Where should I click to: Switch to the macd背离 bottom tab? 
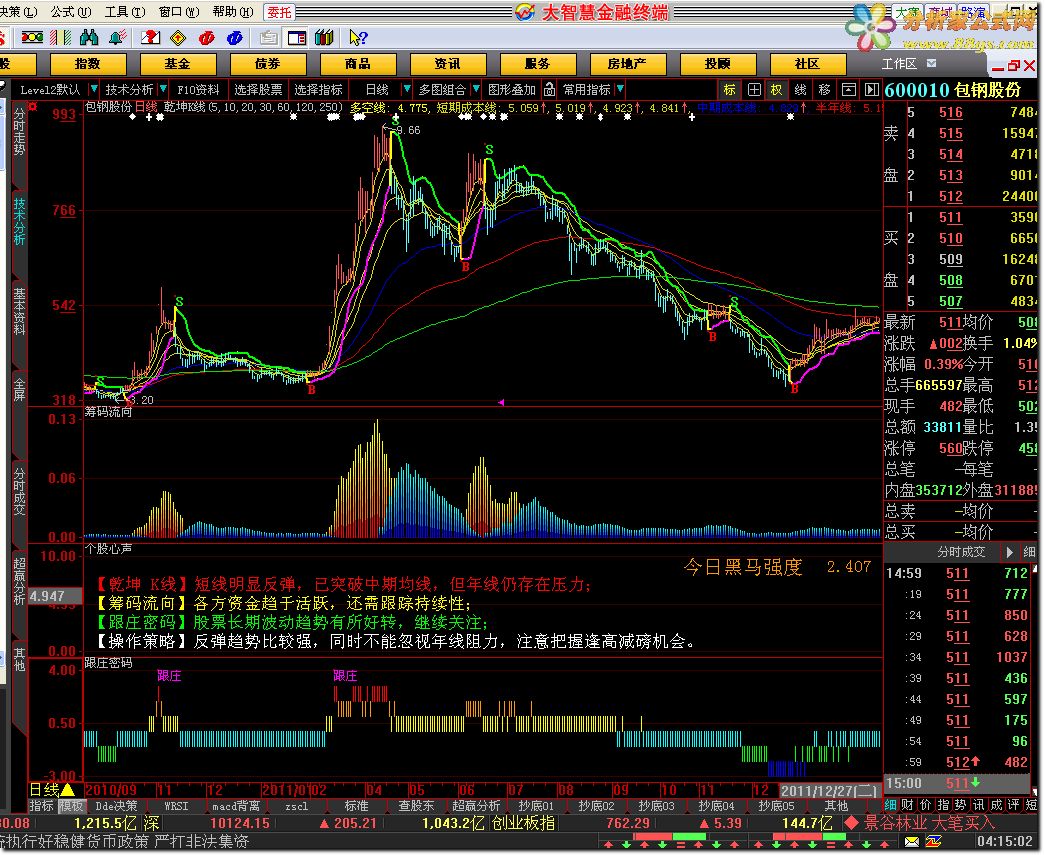click(236, 806)
